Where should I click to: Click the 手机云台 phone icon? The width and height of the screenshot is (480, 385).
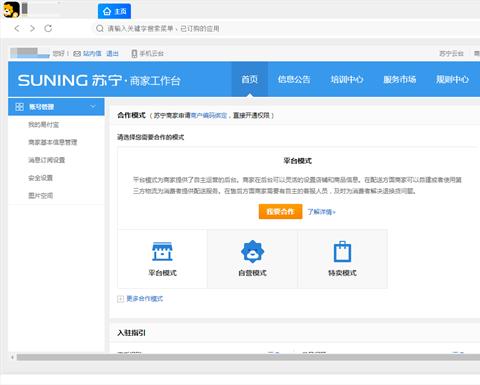pos(134,53)
